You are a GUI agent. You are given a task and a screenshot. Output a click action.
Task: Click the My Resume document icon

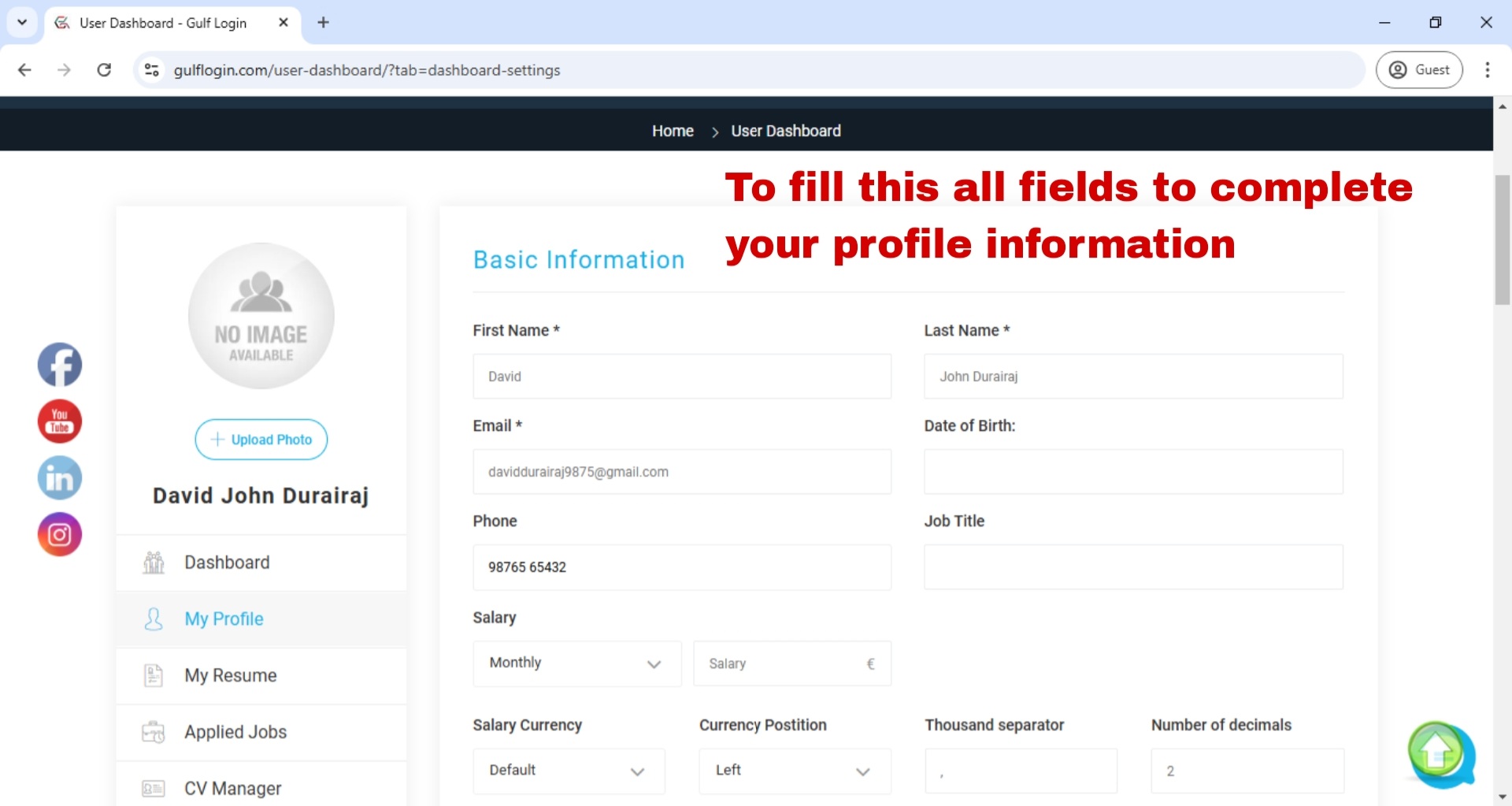click(x=153, y=675)
